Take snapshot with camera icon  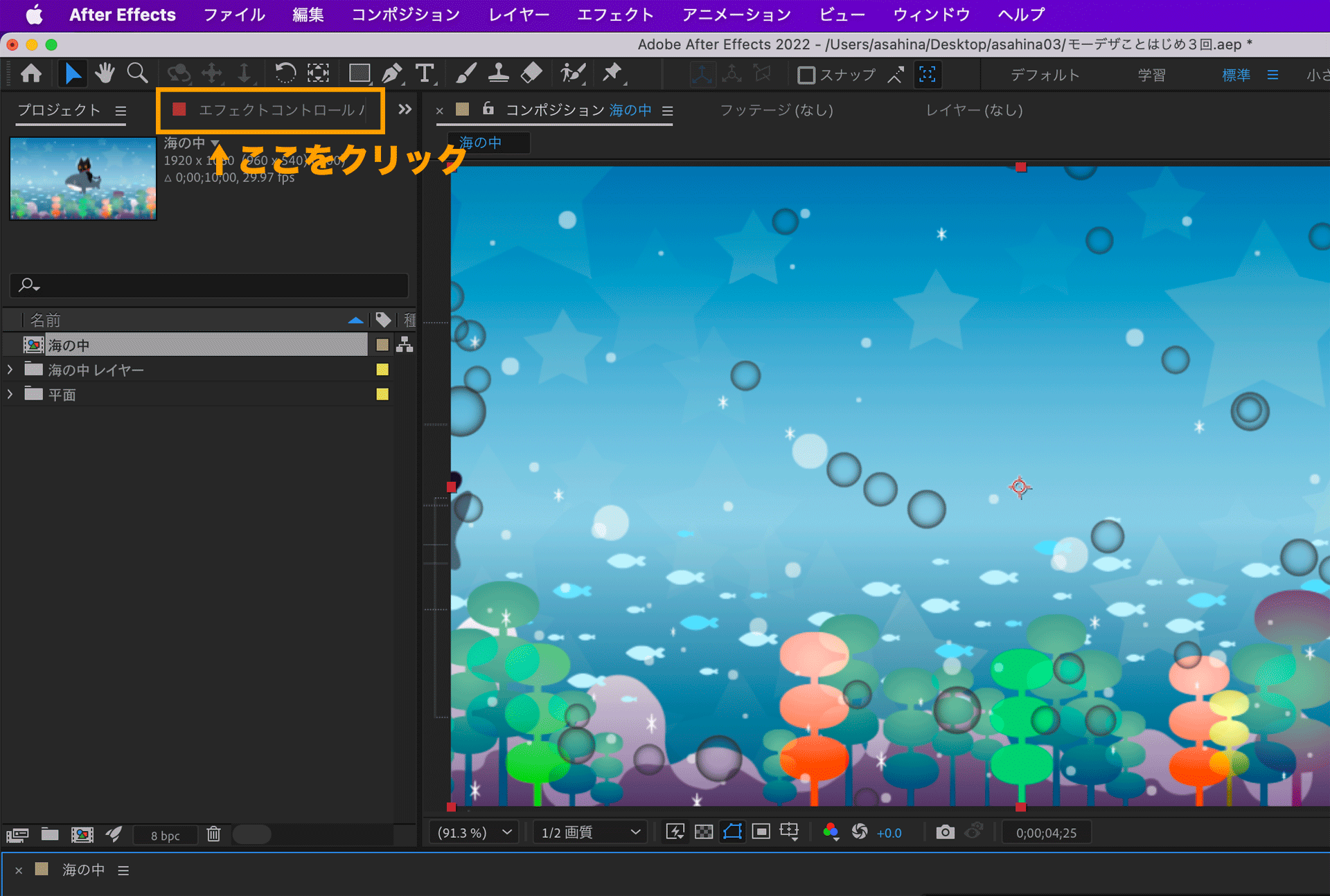coord(945,832)
